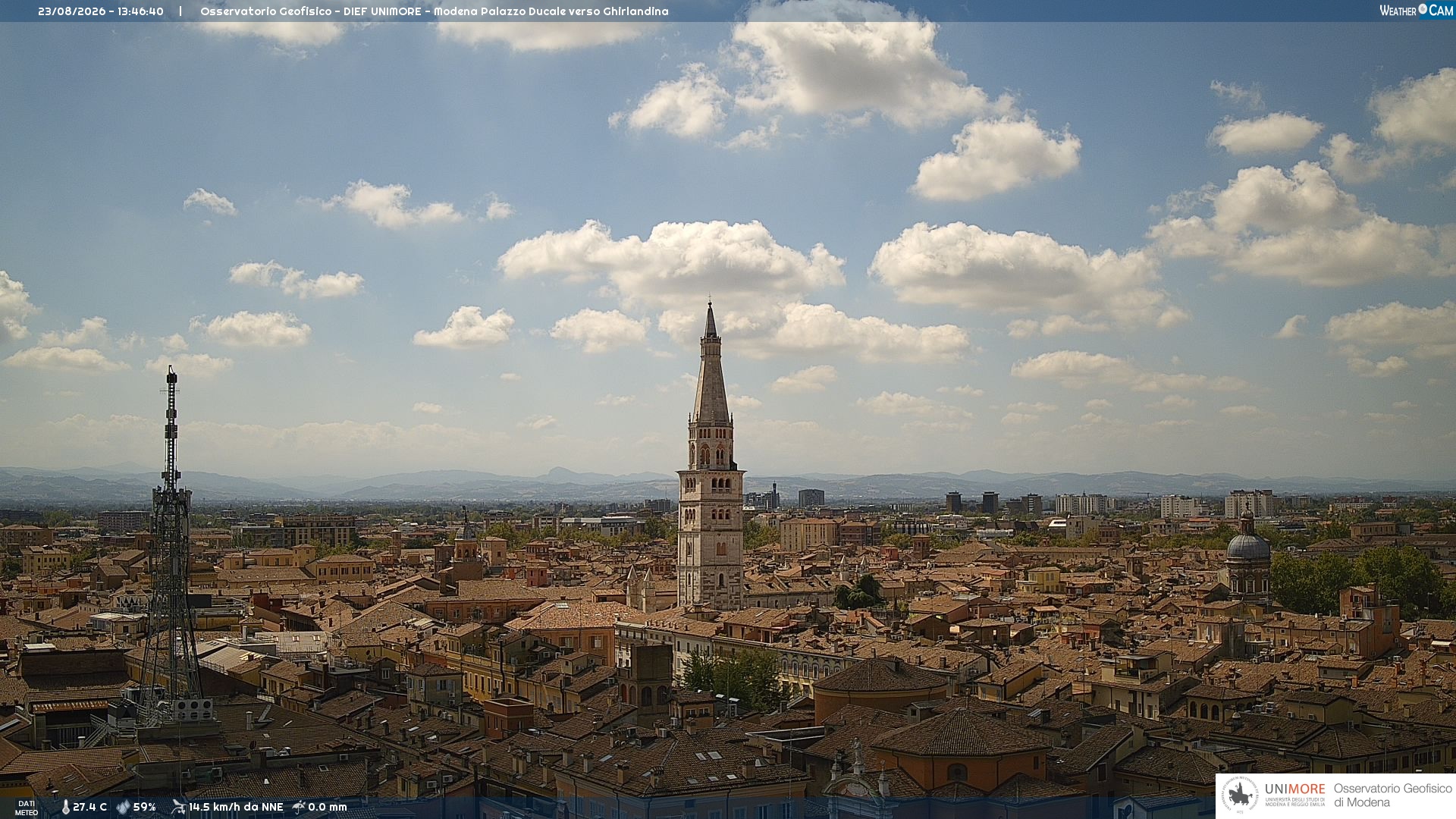The width and height of the screenshot is (1456, 819).
Task: Click the humidity water droplets icon
Action: coord(123,807)
